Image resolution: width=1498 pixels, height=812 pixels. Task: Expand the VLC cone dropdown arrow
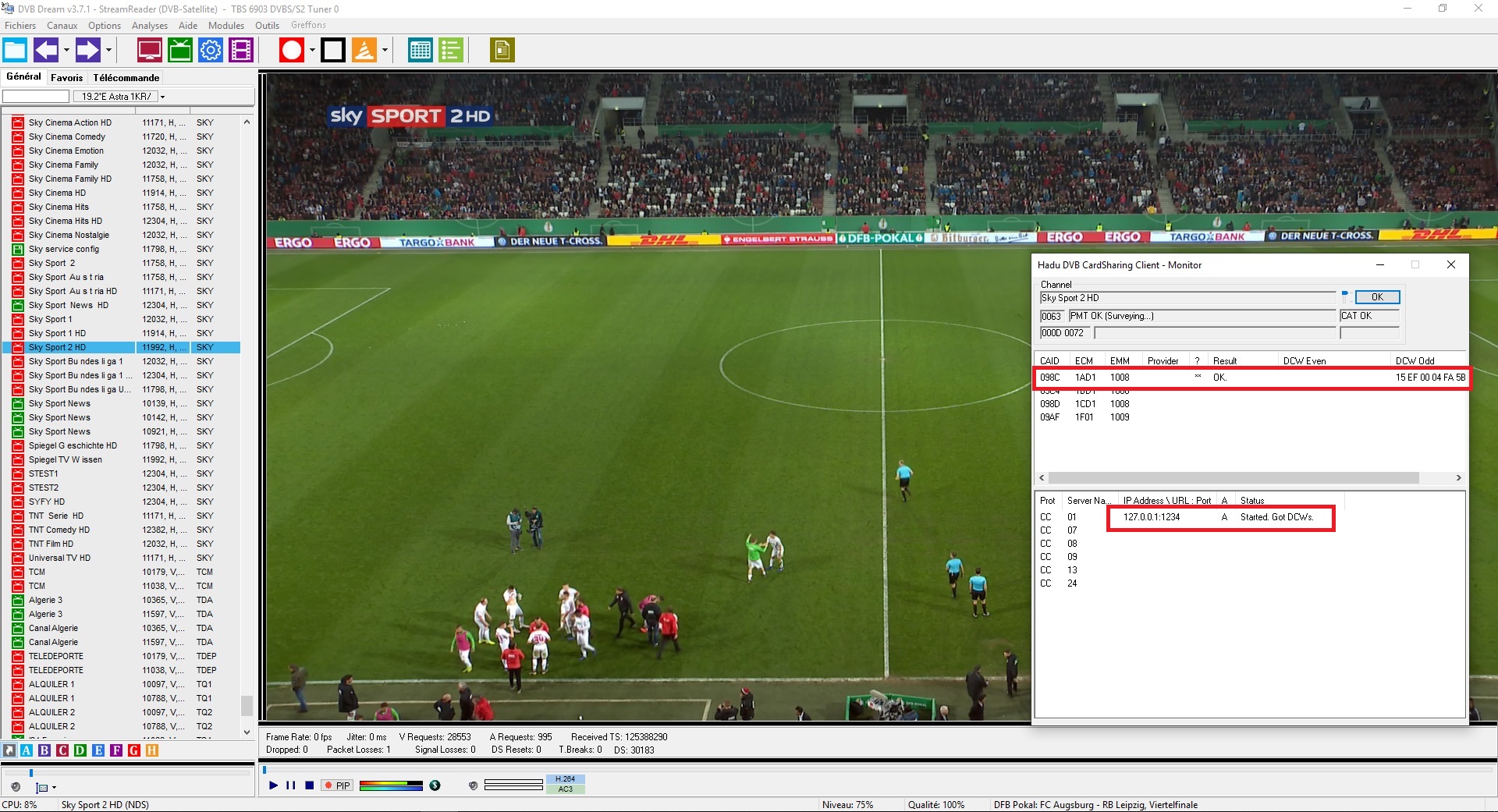[385, 51]
